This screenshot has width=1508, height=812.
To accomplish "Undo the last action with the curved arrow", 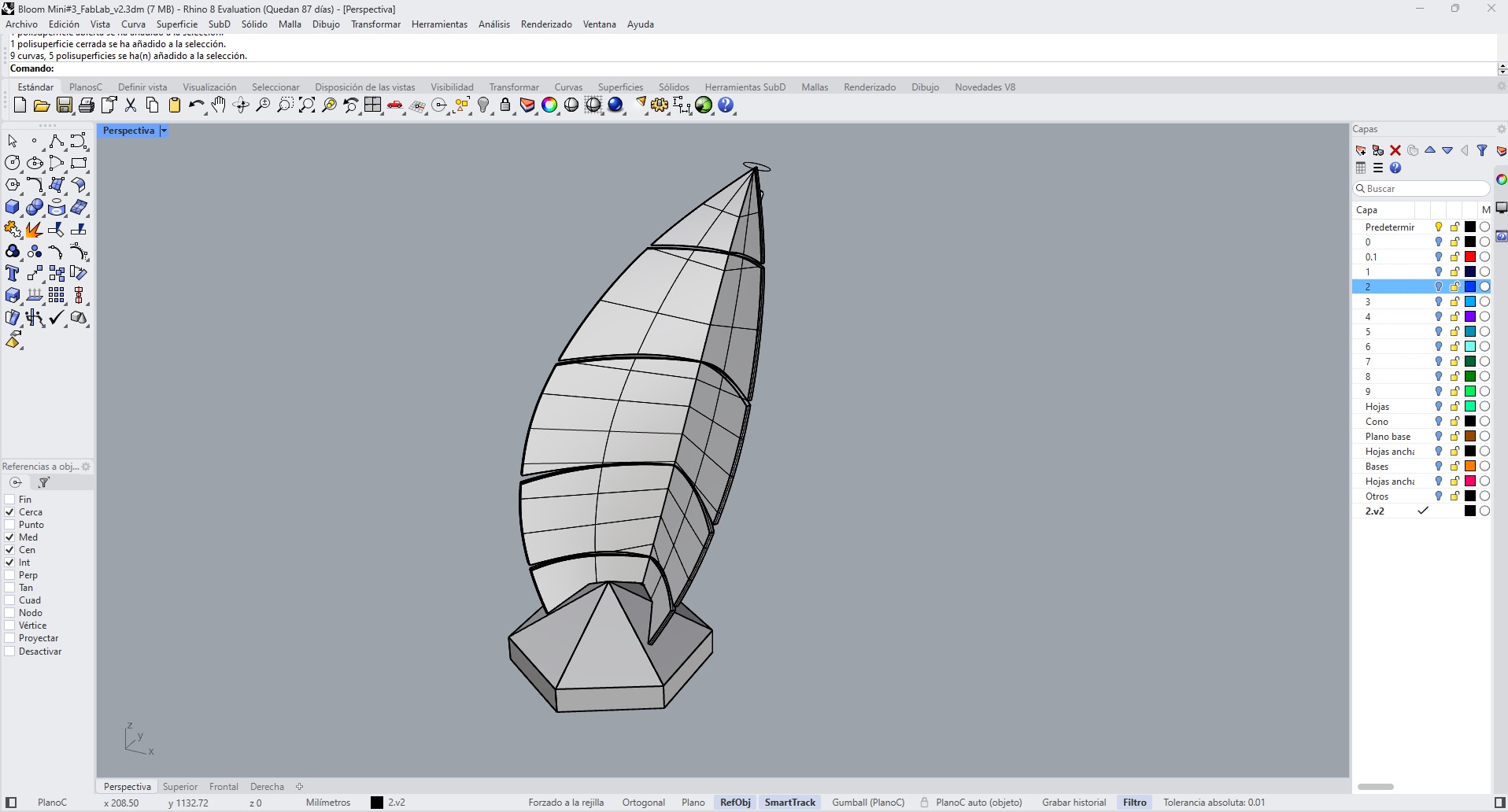I will coord(196,105).
